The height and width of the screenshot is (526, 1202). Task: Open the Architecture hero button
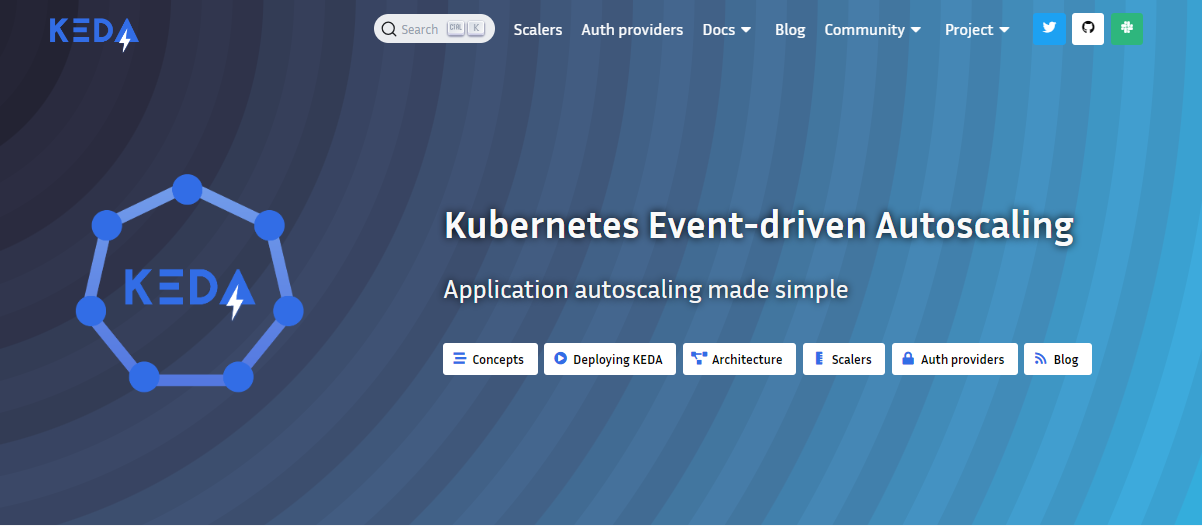740,359
